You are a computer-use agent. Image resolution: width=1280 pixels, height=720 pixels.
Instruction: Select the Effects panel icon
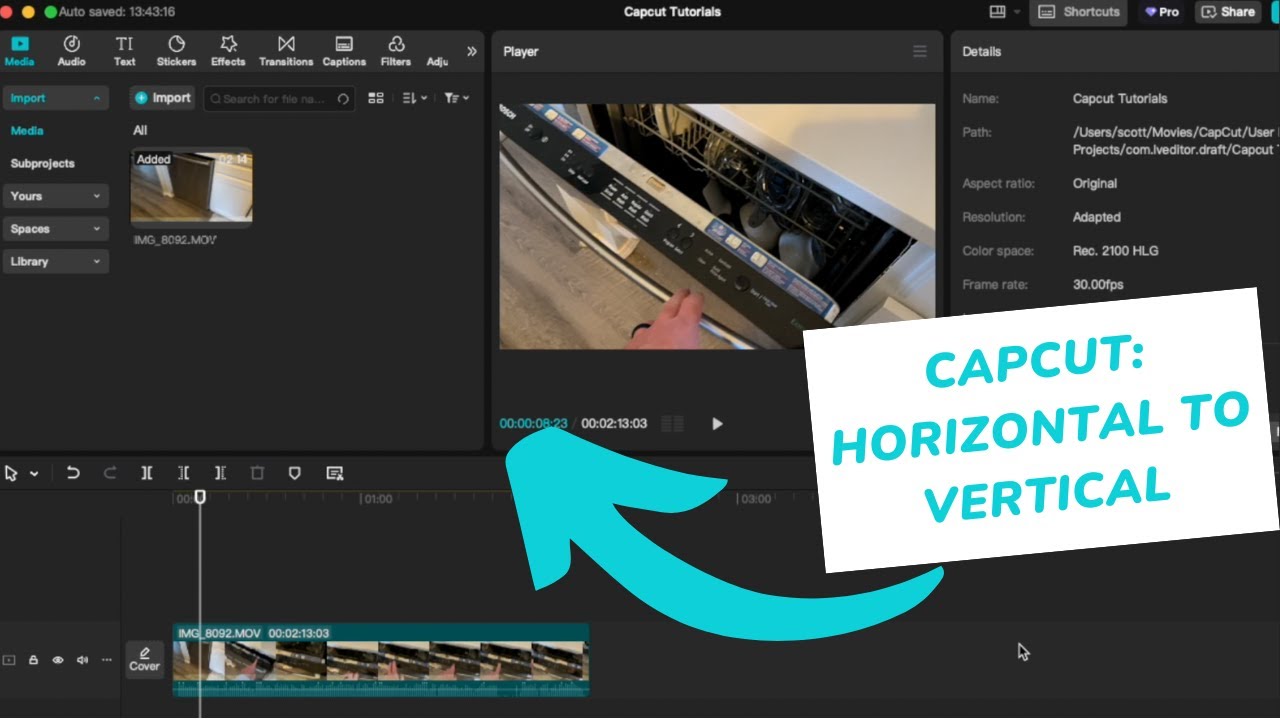coord(228,50)
